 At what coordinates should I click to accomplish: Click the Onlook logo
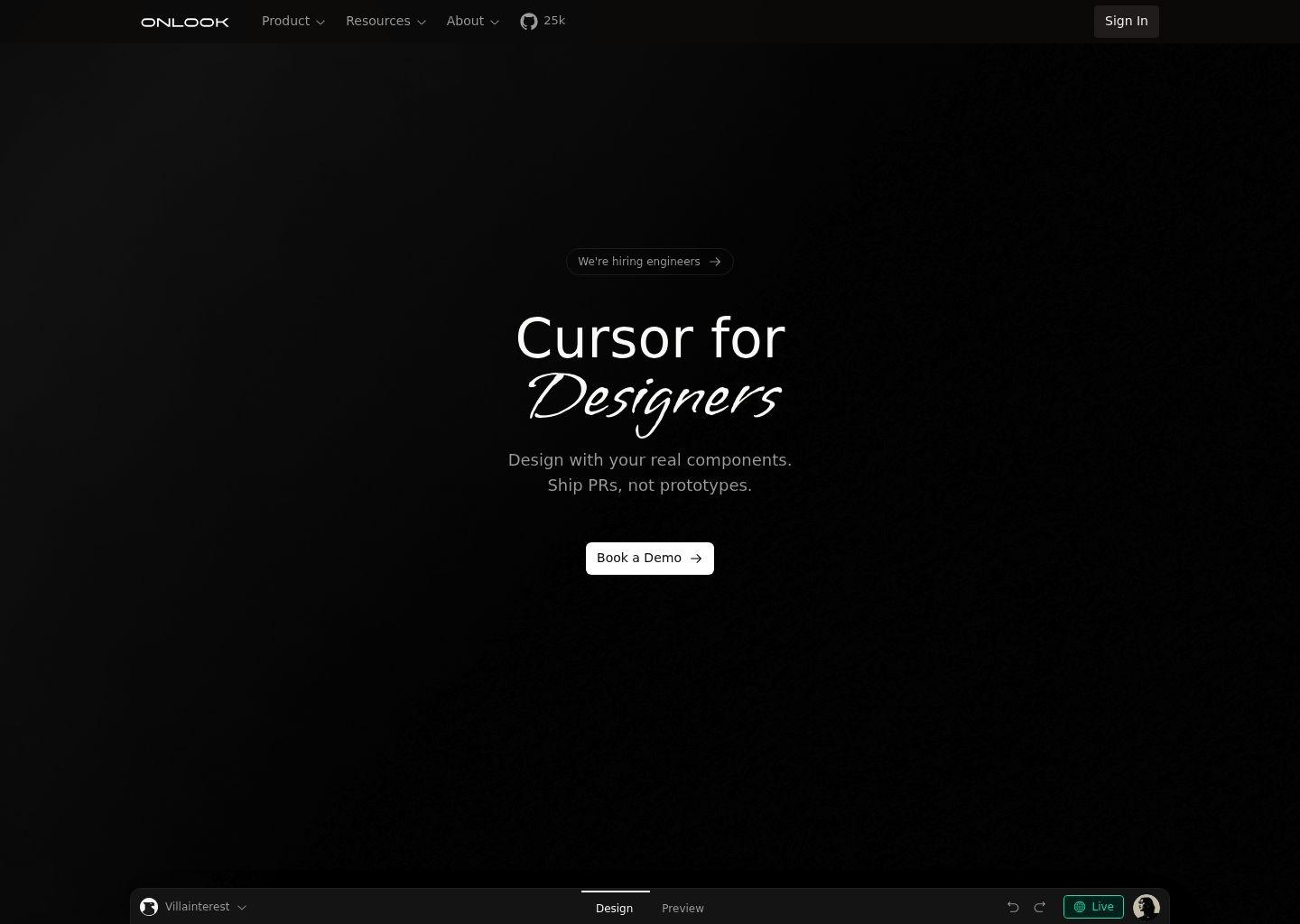[185, 22]
